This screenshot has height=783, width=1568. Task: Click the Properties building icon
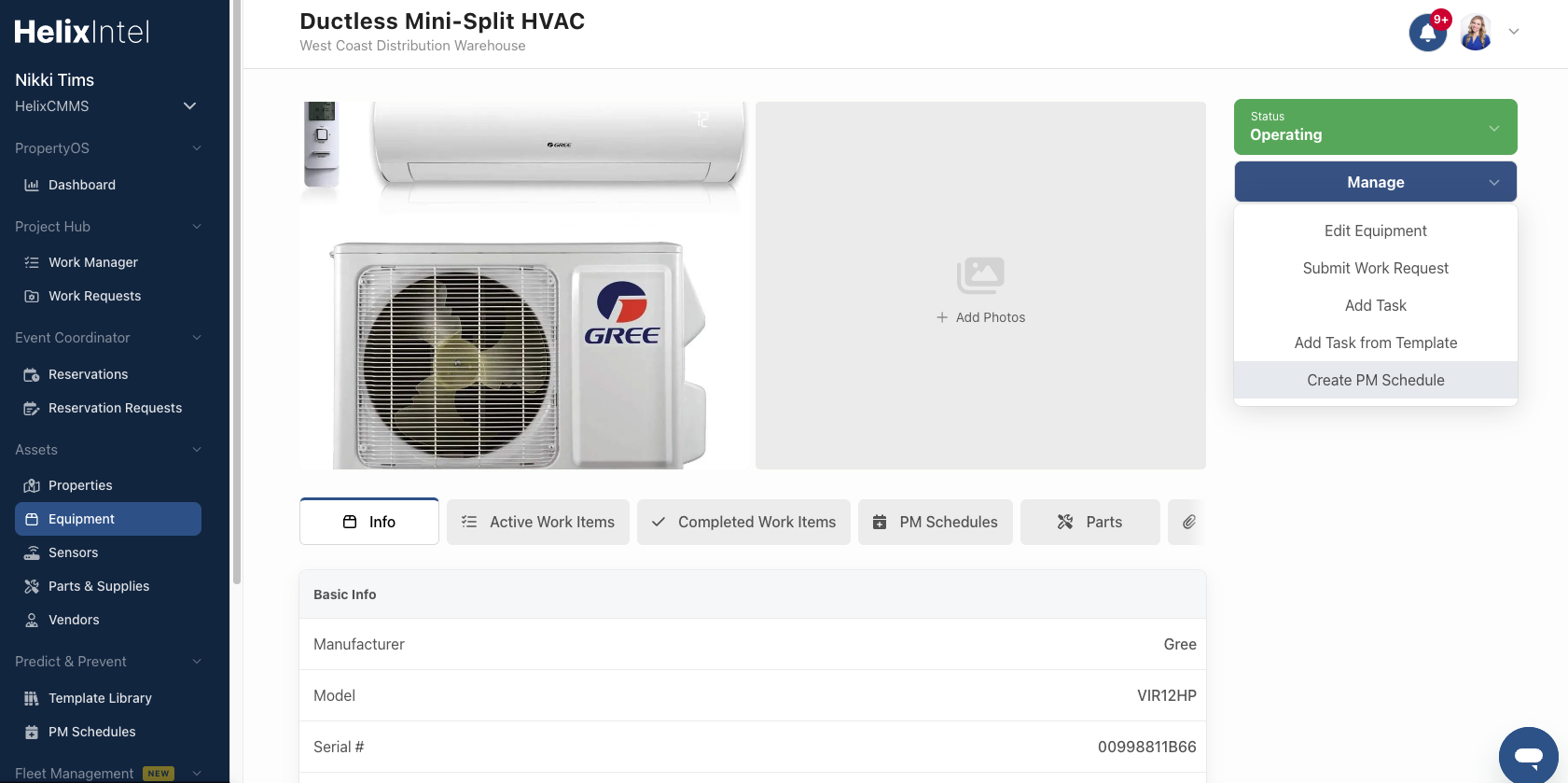[x=32, y=485]
